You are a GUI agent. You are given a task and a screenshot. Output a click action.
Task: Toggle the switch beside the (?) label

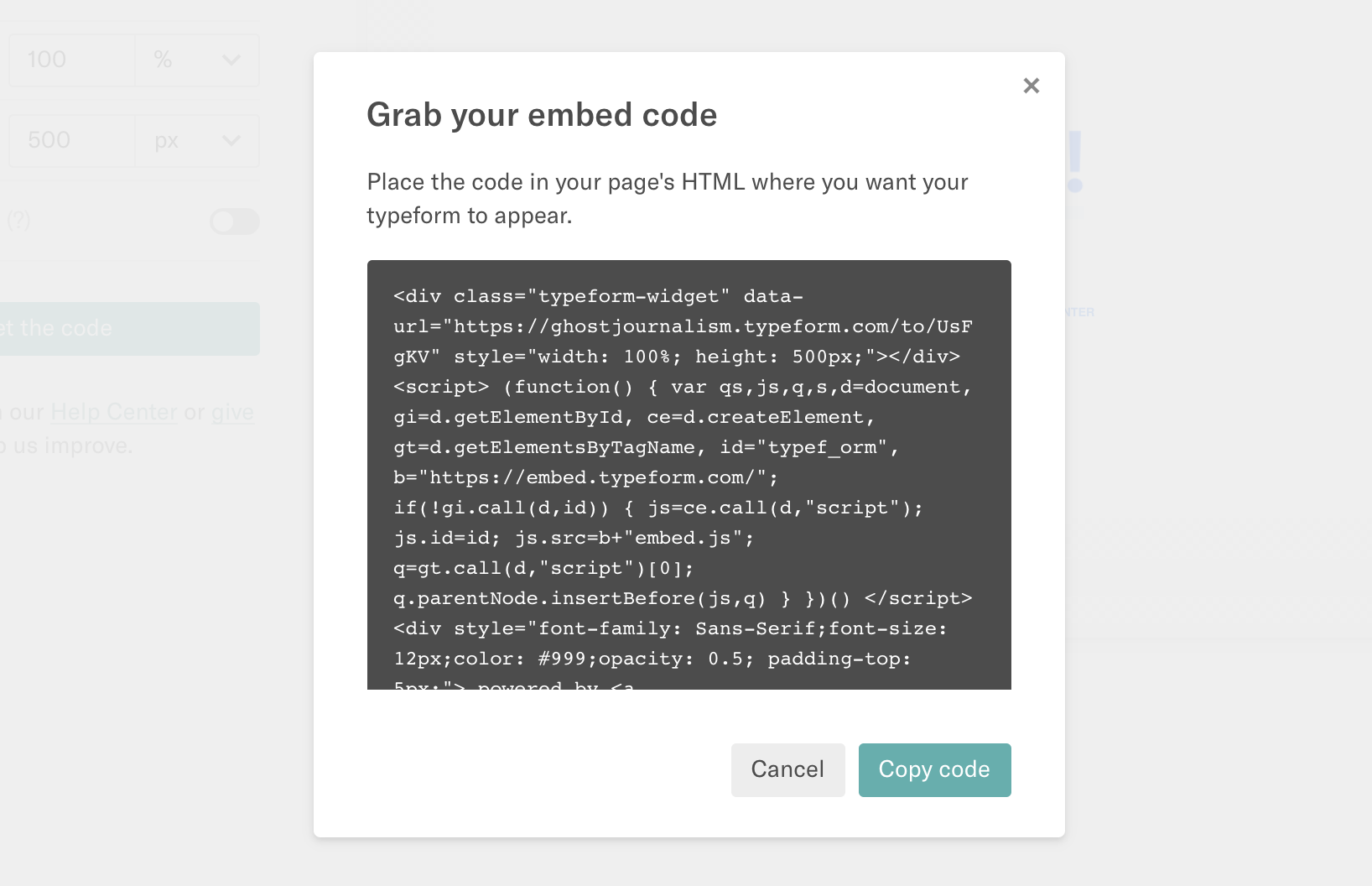pyautogui.click(x=234, y=221)
